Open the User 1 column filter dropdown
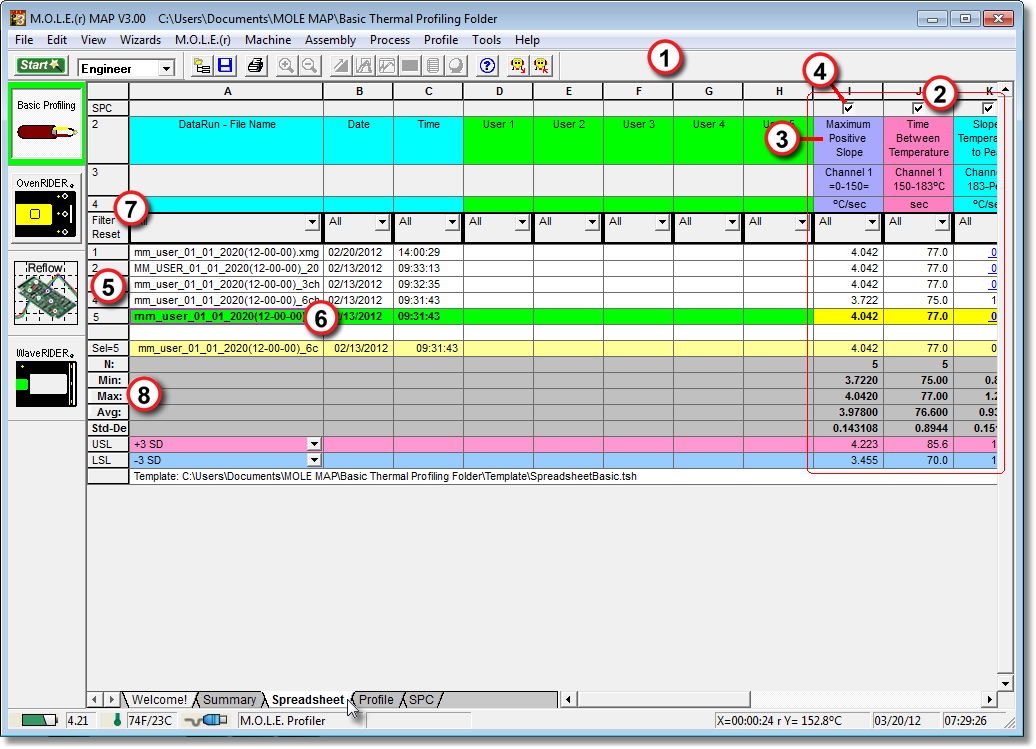The width and height of the screenshot is (1036, 749). (x=522, y=223)
